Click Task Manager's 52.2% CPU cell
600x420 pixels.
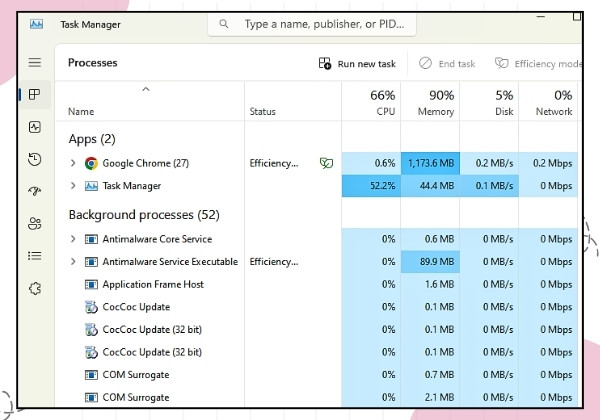point(372,186)
